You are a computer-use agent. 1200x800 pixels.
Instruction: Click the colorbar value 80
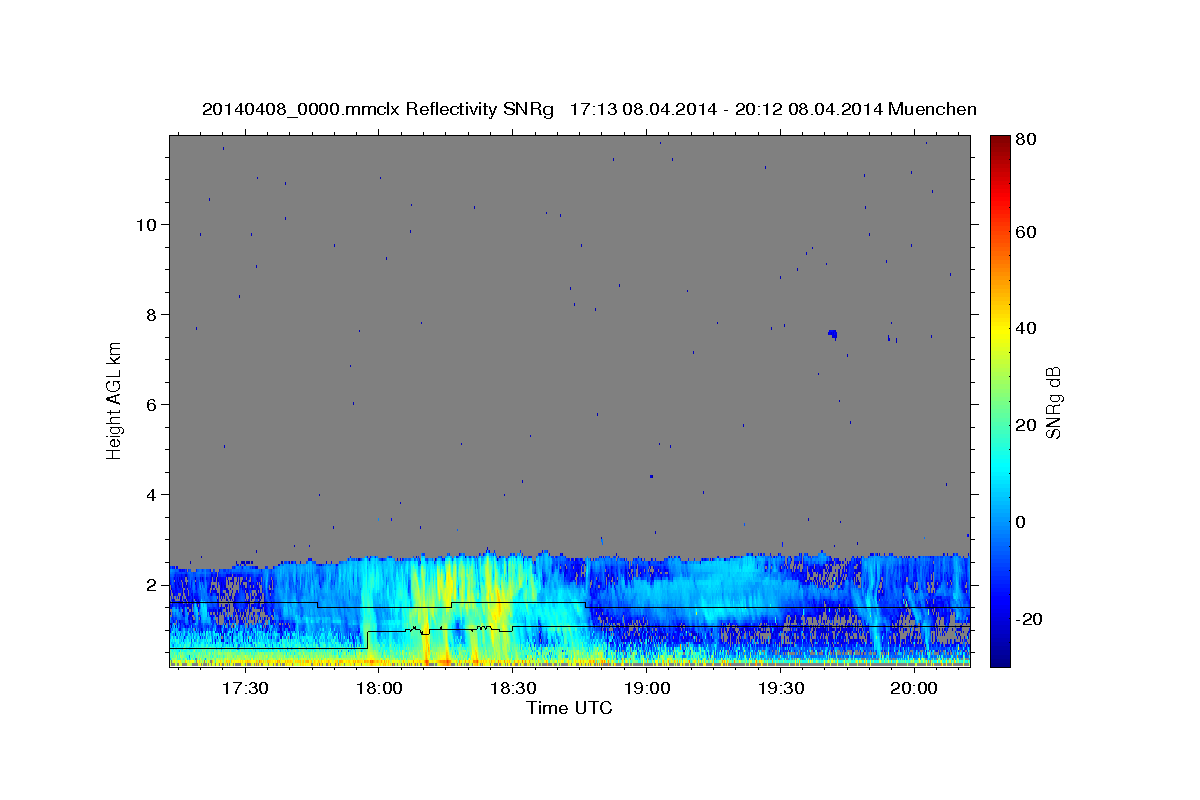pos(1025,140)
